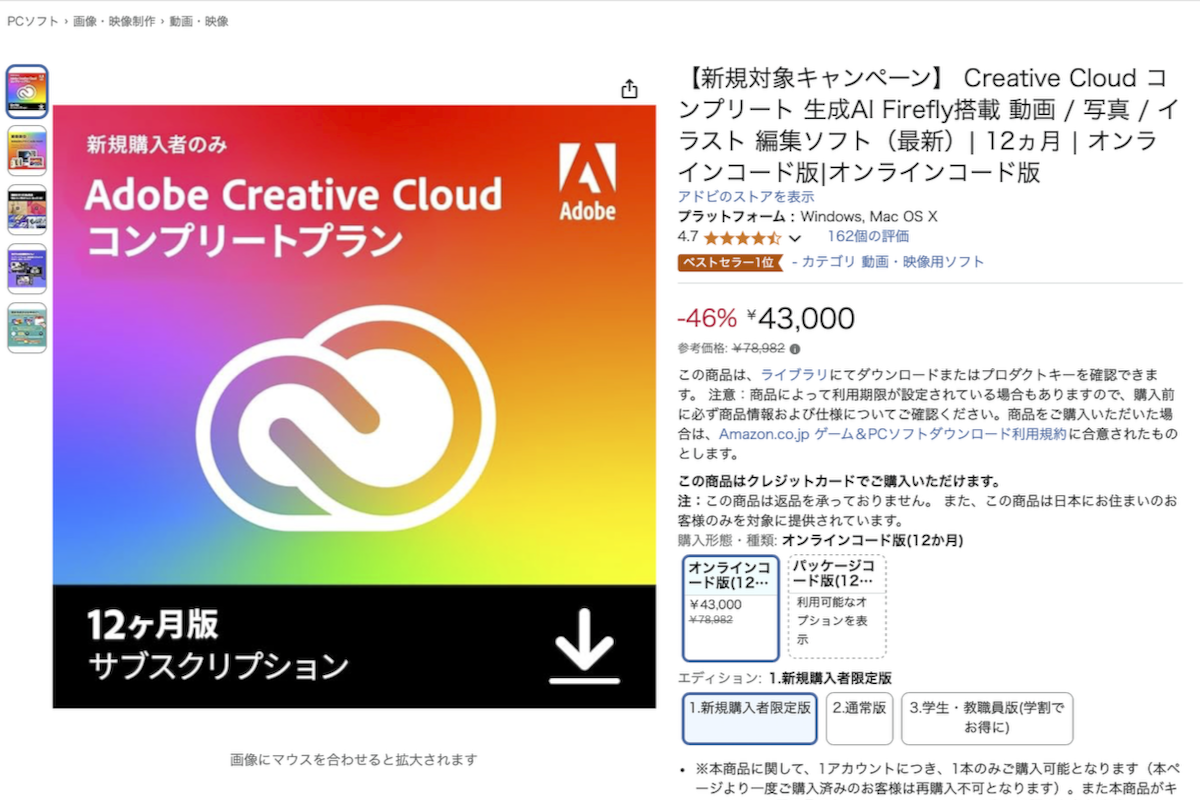Click the star rating icons

click(x=742, y=238)
